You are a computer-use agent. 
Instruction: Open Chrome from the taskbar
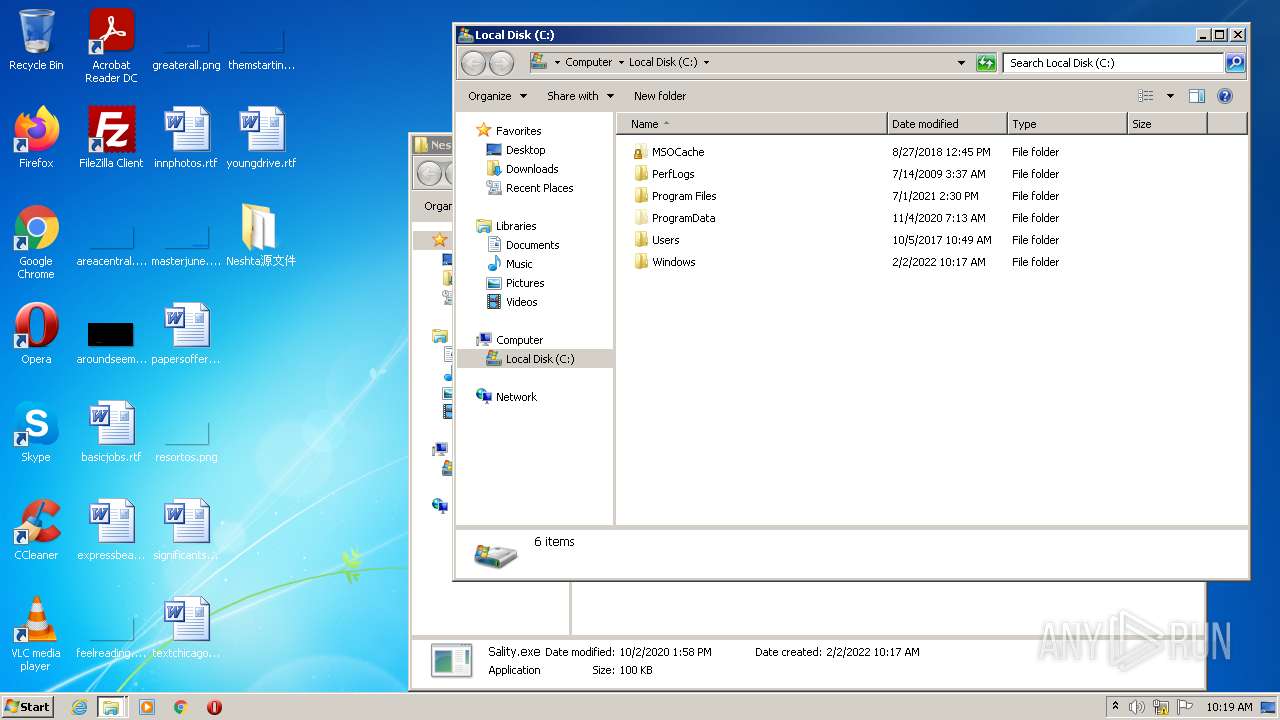[x=181, y=707]
